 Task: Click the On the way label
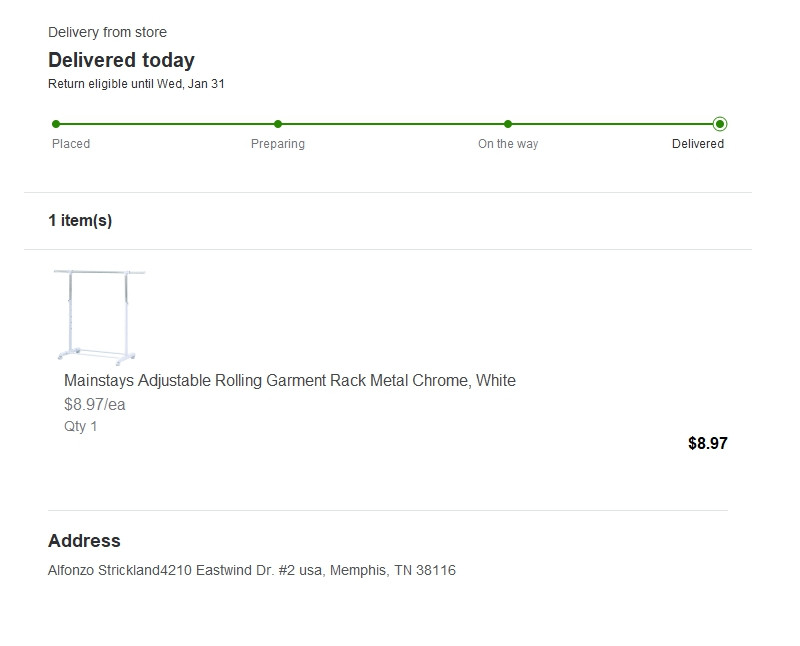(x=508, y=144)
